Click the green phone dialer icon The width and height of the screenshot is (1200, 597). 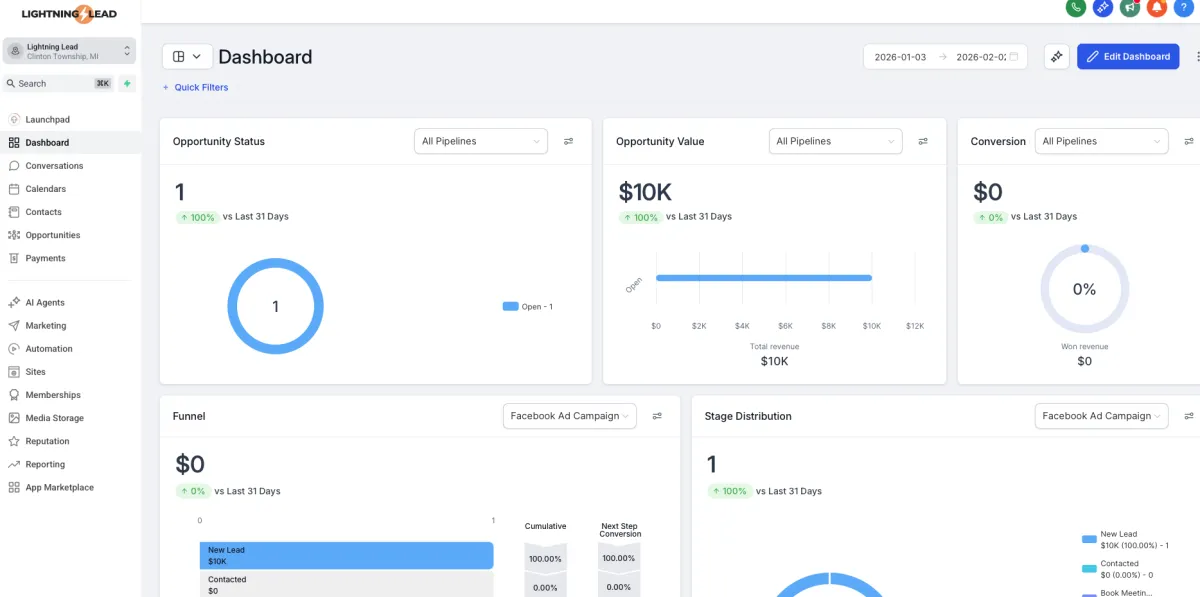coord(1076,7)
